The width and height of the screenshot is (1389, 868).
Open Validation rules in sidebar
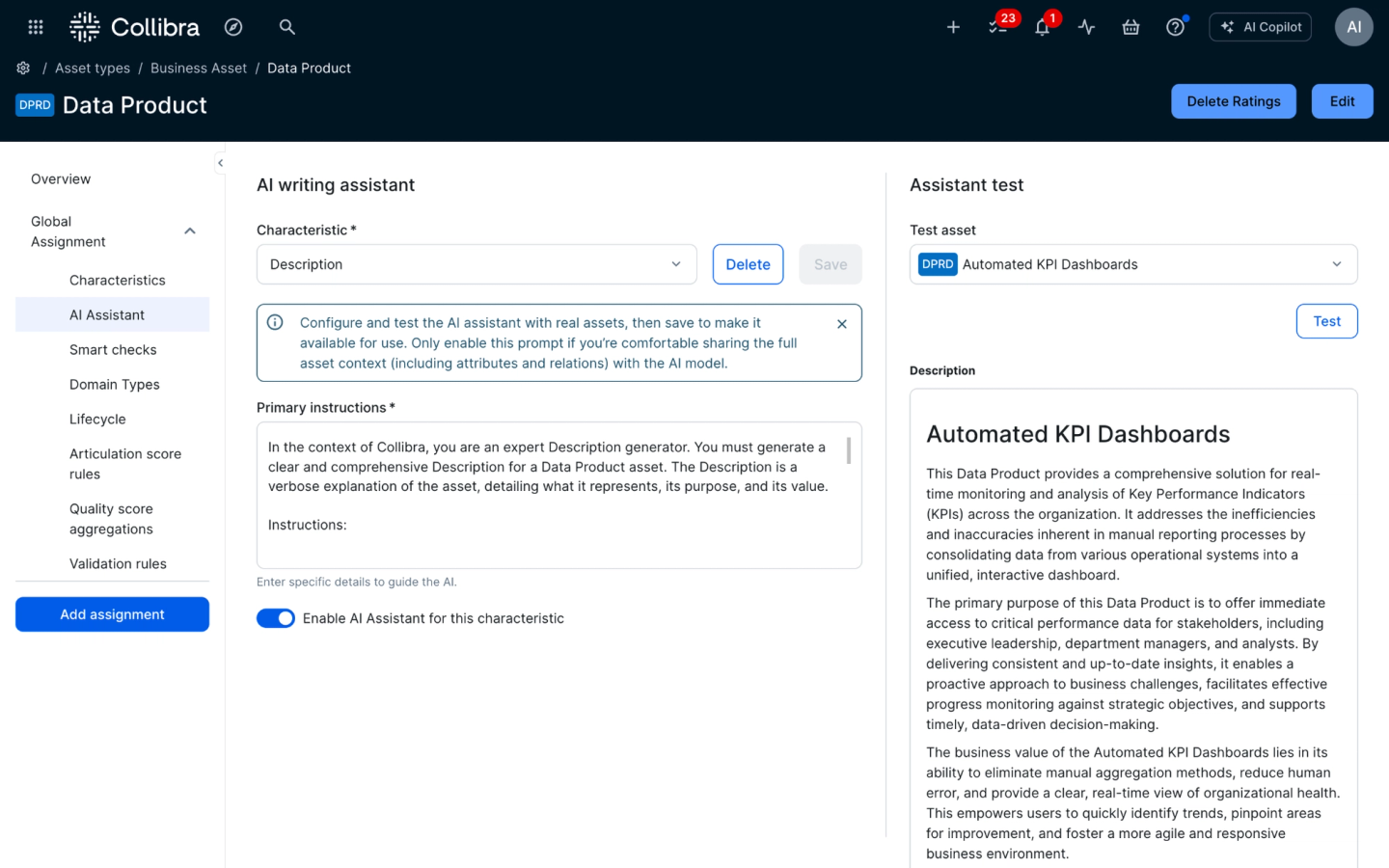pyautogui.click(x=118, y=564)
